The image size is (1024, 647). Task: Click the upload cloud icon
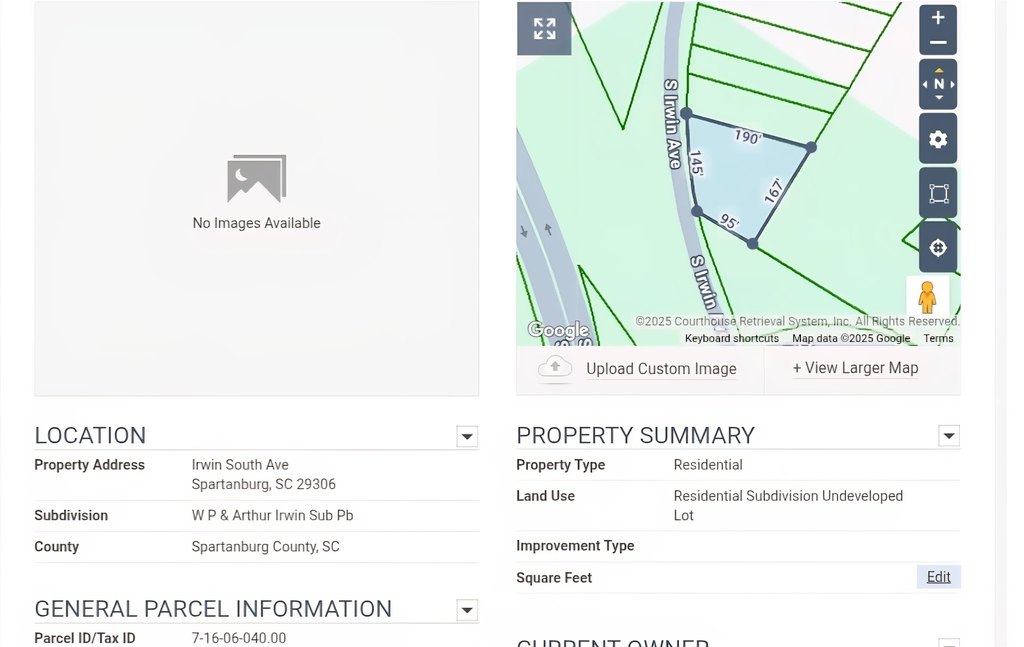[555, 368]
